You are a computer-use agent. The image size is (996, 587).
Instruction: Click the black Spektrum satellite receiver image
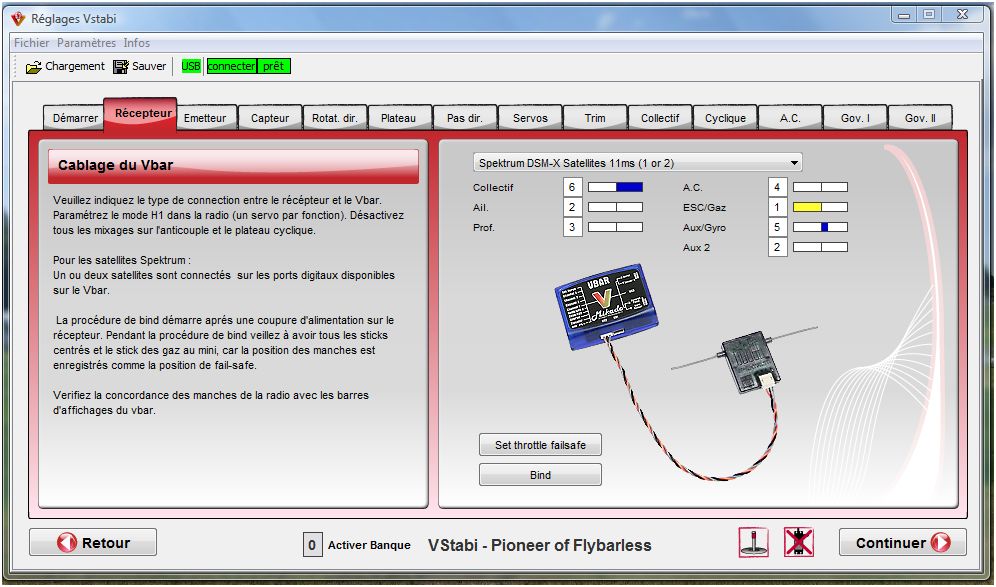[x=750, y=360]
